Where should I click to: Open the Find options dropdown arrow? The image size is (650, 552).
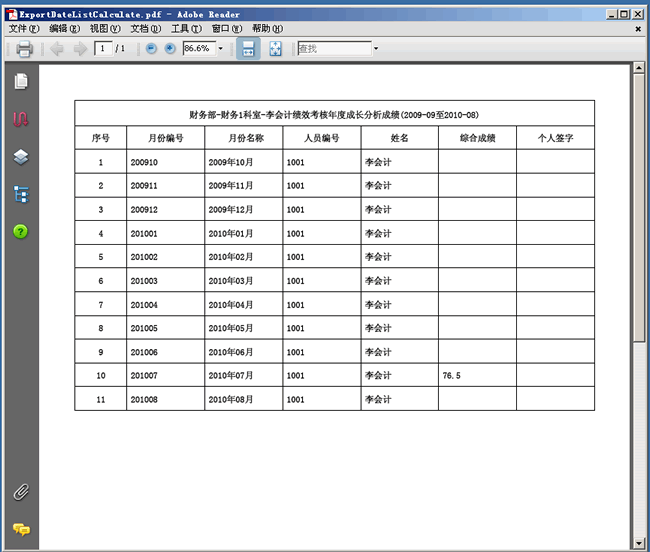(376, 48)
